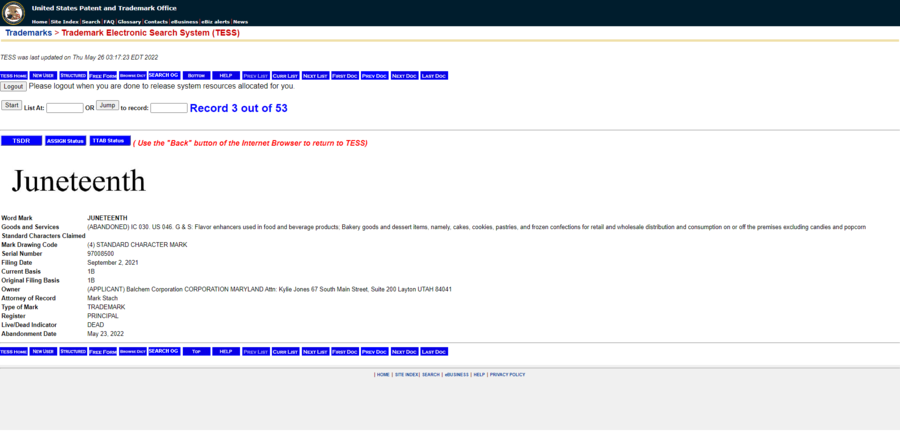Open footer PRIVACY POLICY link
900x431 pixels.
point(507,375)
